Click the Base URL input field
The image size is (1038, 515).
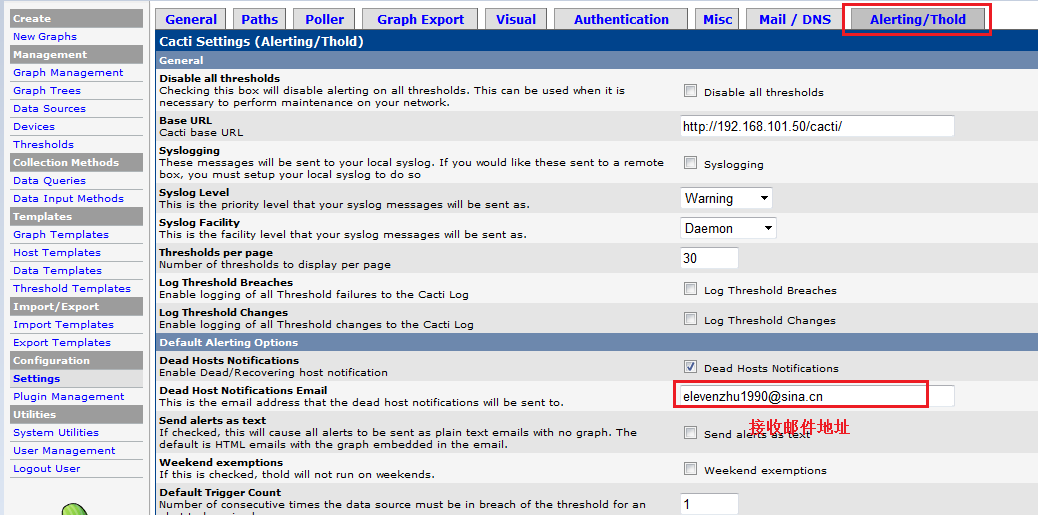click(818, 126)
